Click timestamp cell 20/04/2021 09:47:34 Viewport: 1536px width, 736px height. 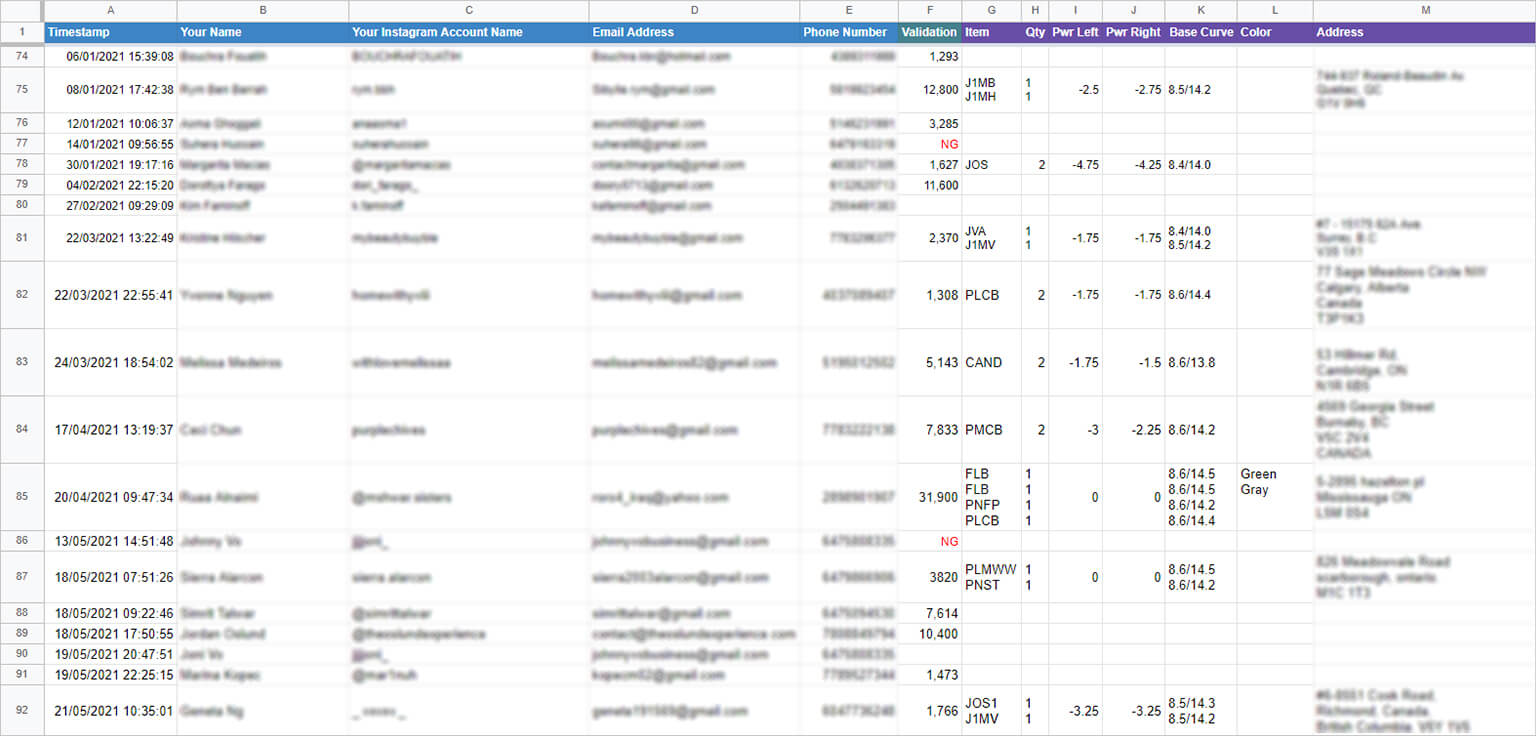coord(113,497)
